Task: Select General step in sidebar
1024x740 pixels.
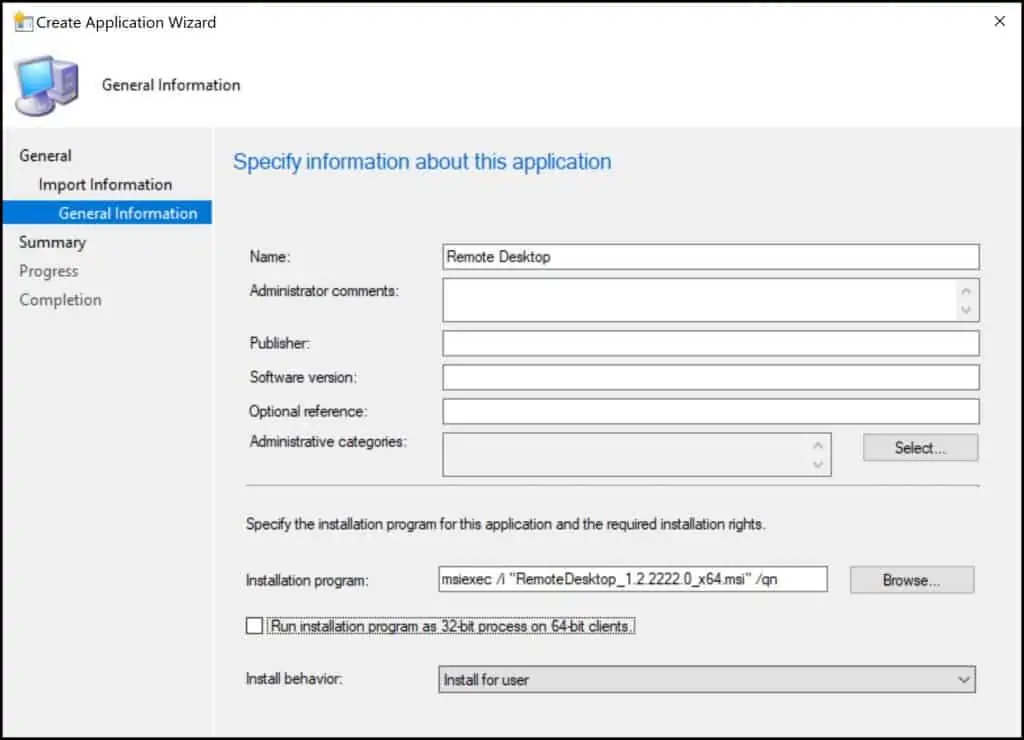Action: [45, 155]
